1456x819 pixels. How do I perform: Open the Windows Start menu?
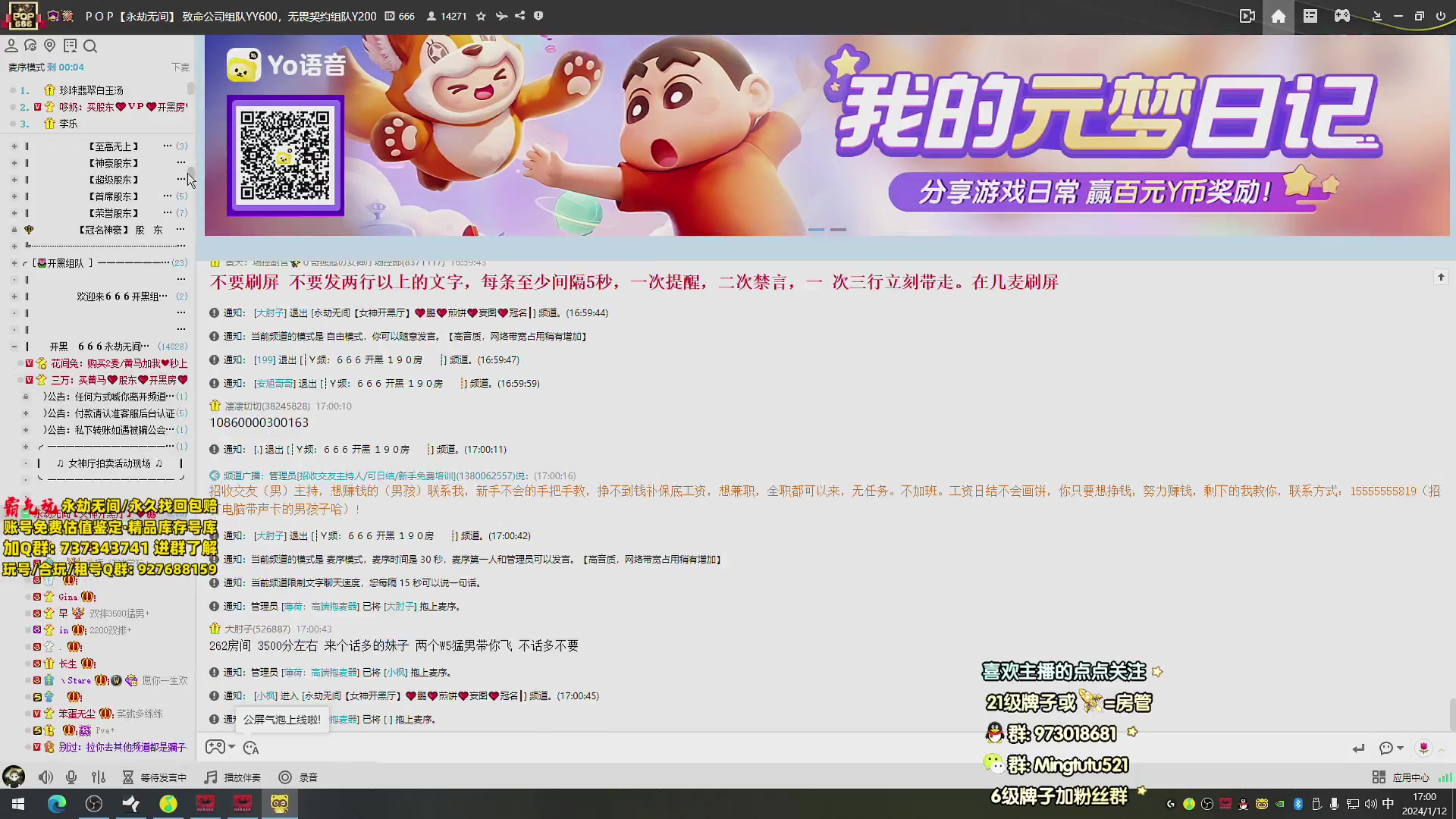pos(18,804)
